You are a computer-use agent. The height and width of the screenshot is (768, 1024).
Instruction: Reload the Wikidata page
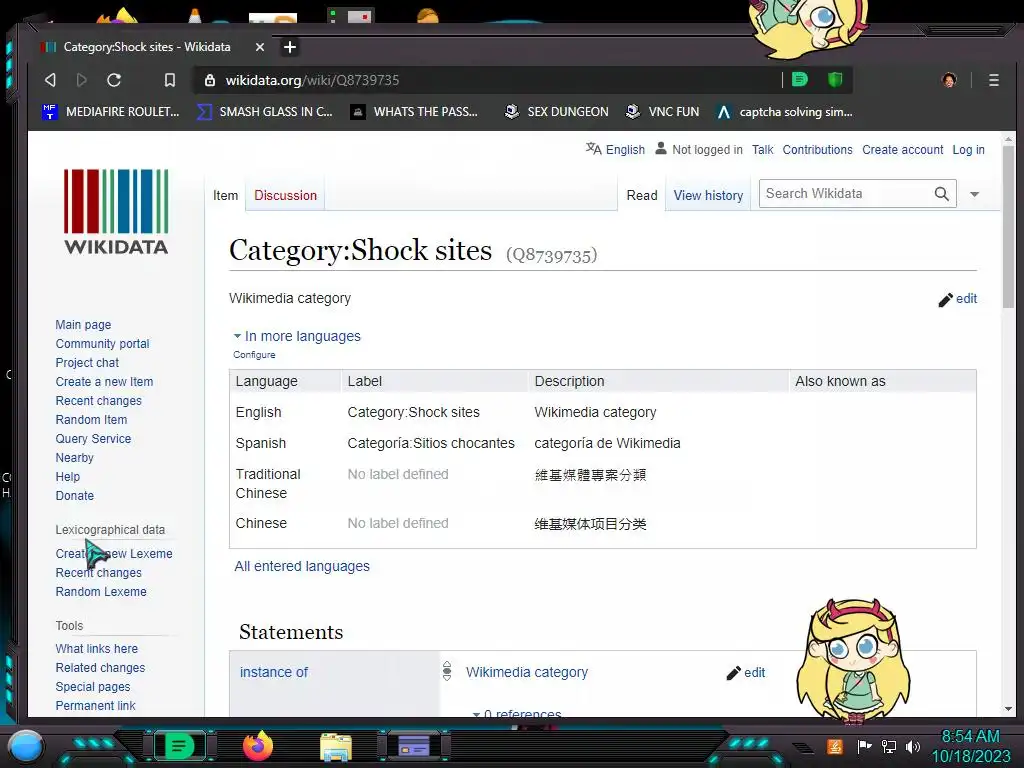pyautogui.click(x=114, y=80)
